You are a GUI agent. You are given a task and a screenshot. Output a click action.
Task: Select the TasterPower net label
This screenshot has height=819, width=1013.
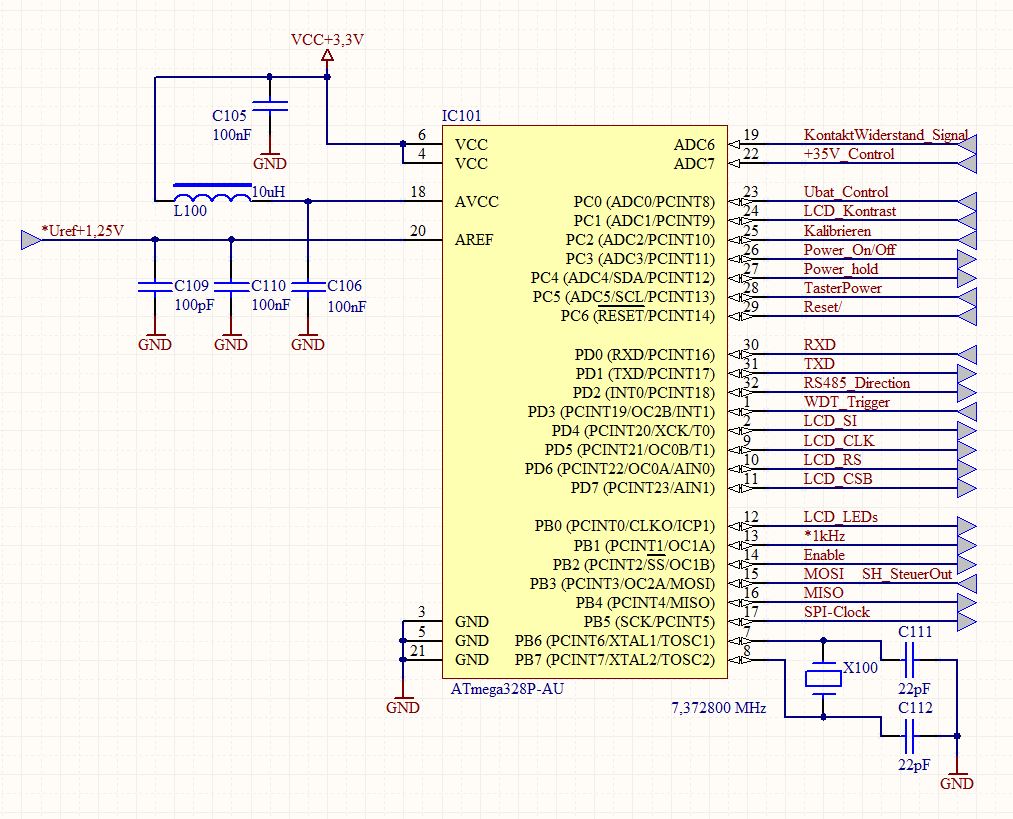842,288
